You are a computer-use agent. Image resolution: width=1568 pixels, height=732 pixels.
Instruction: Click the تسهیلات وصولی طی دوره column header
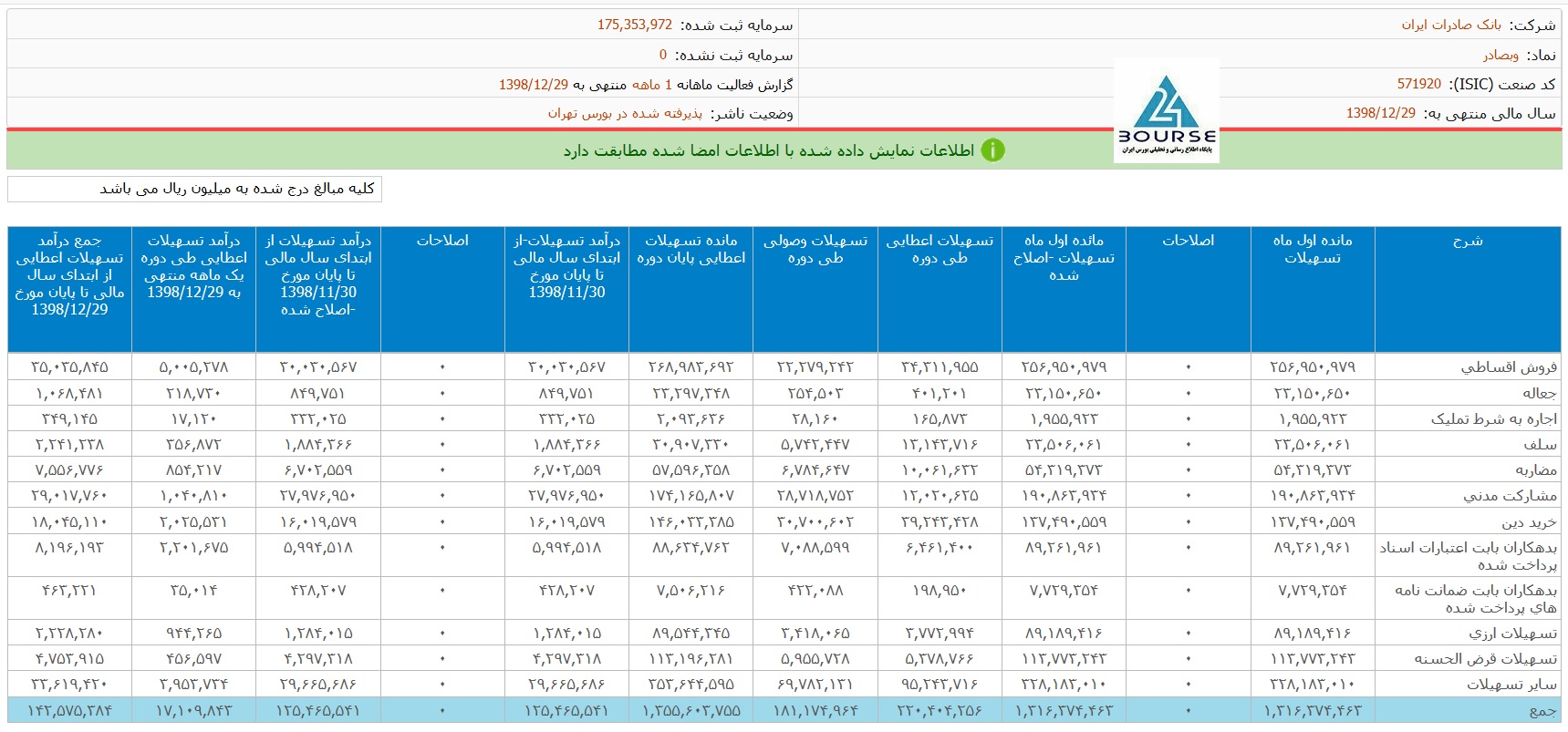point(815,249)
